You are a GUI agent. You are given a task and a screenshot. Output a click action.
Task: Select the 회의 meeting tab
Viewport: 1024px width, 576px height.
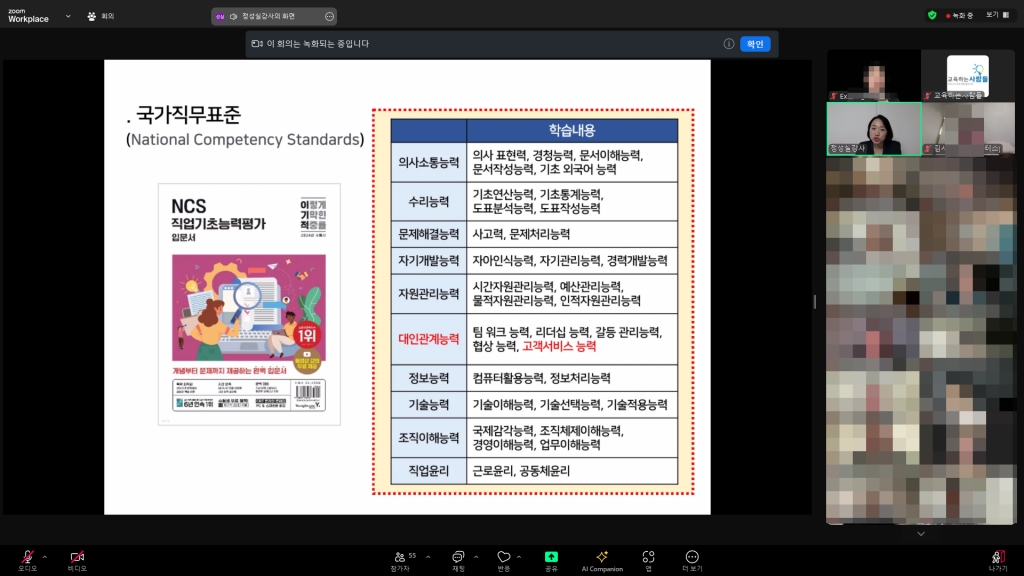(101, 16)
